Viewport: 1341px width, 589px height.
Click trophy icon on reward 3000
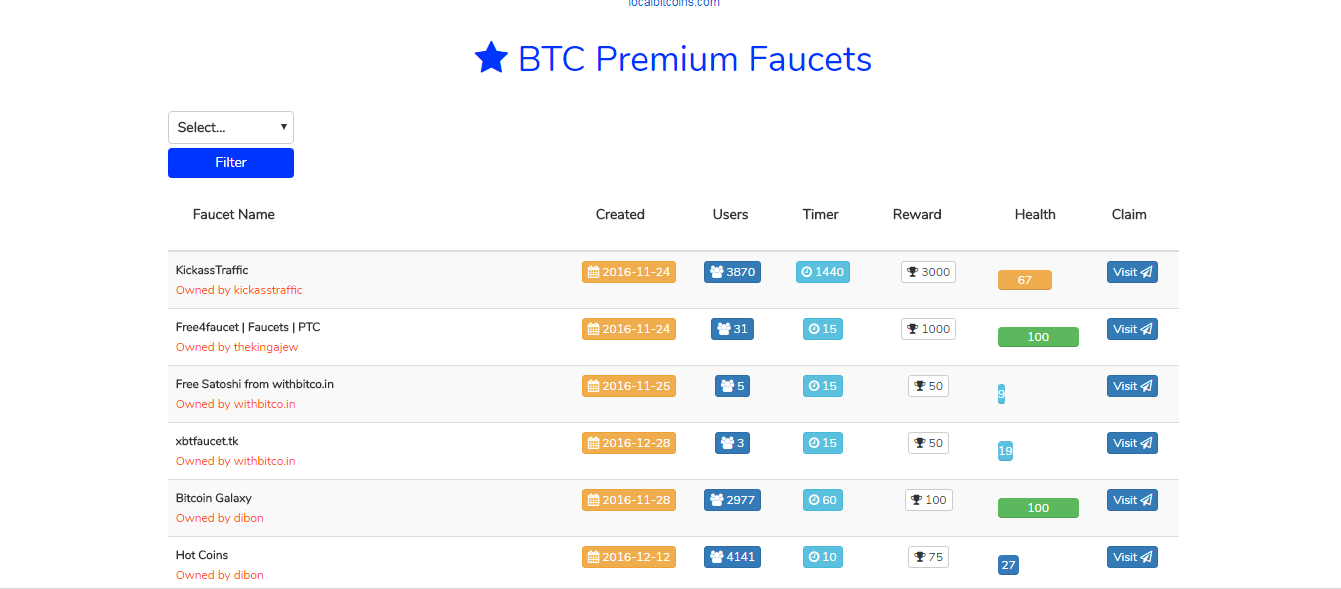tap(912, 272)
